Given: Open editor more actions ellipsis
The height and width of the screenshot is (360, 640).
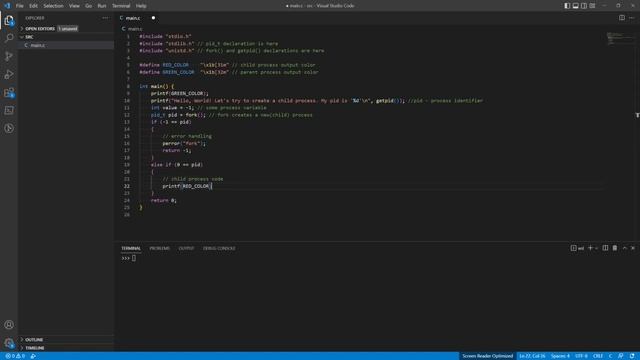Looking at the screenshot, I should coord(632,18).
